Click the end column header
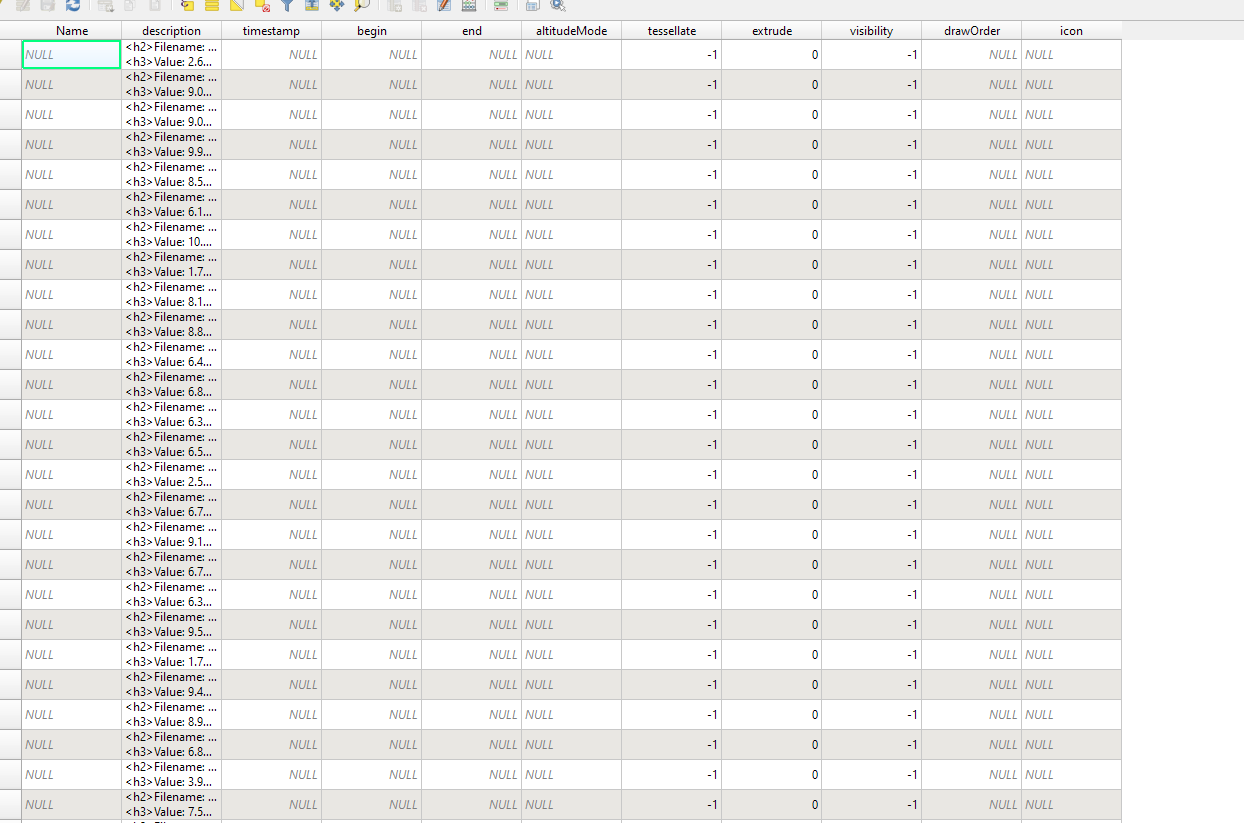Viewport: 1244px width, 823px height. coord(472,31)
